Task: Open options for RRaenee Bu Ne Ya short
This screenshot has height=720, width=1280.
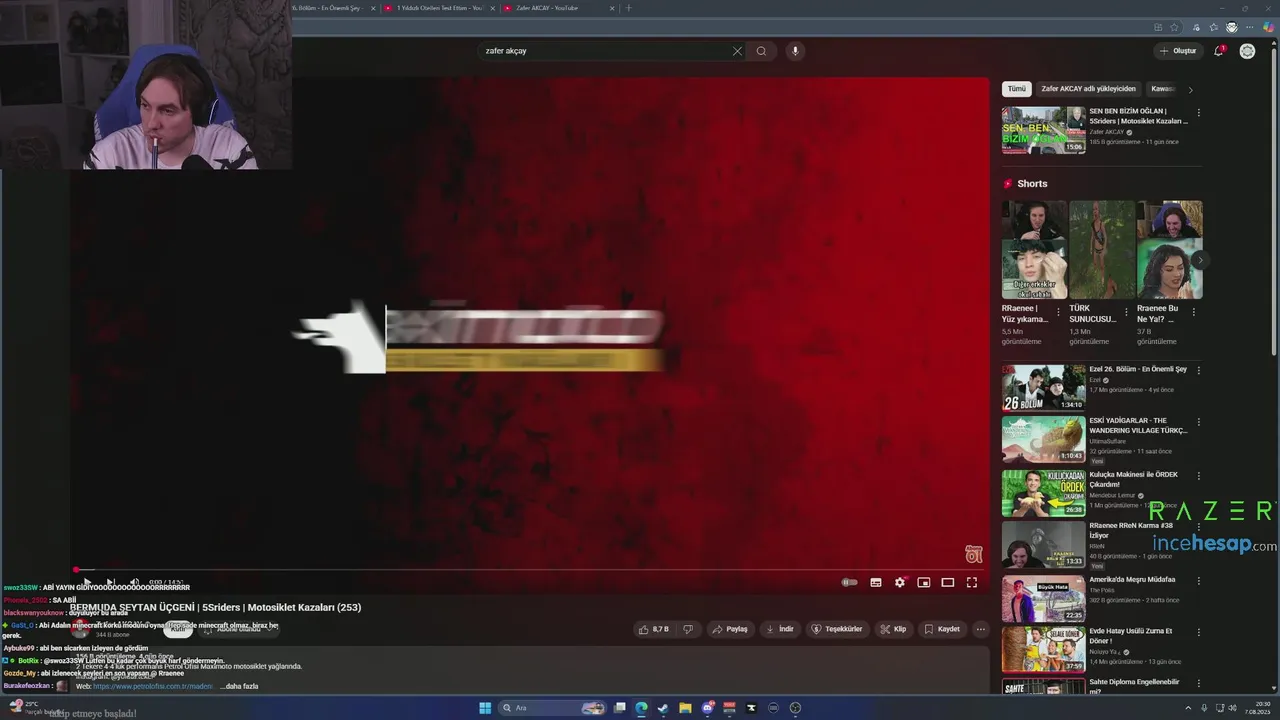Action: pyautogui.click(x=1193, y=312)
